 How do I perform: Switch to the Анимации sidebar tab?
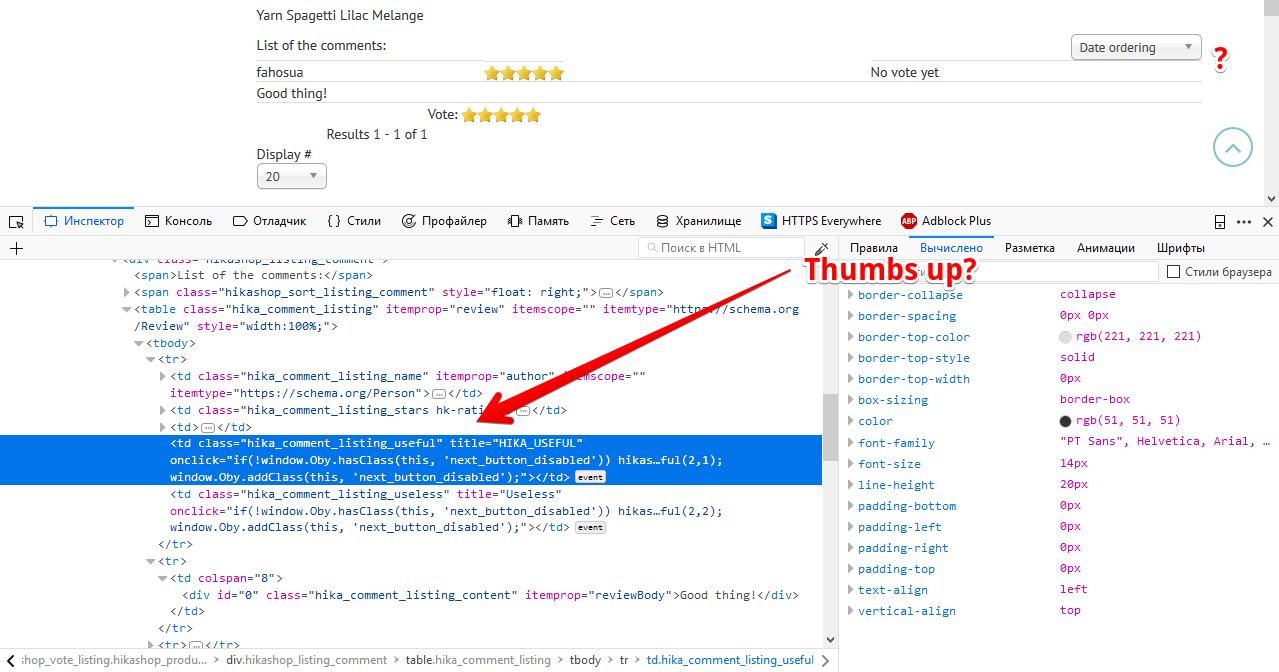(1106, 248)
